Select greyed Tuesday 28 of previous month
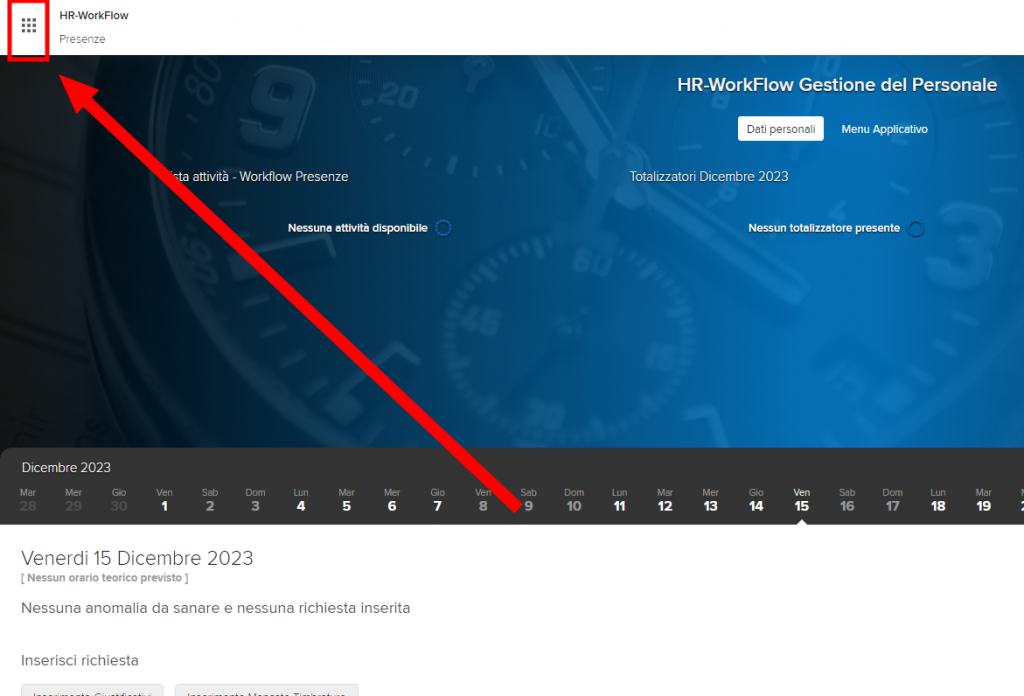 [x=28, y=500]
